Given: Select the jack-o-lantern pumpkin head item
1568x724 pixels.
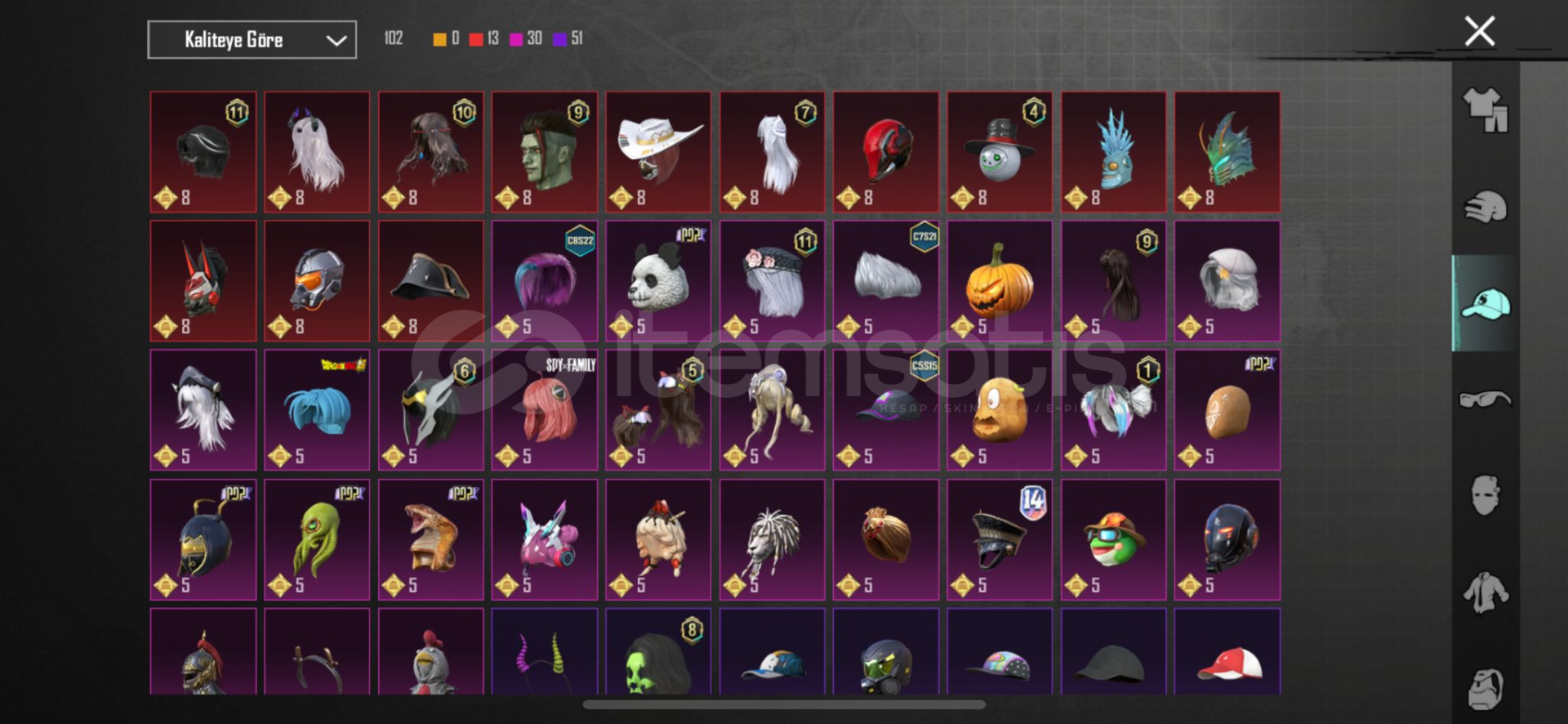Looking at the screenshot, I should [x=1000, y=281].
